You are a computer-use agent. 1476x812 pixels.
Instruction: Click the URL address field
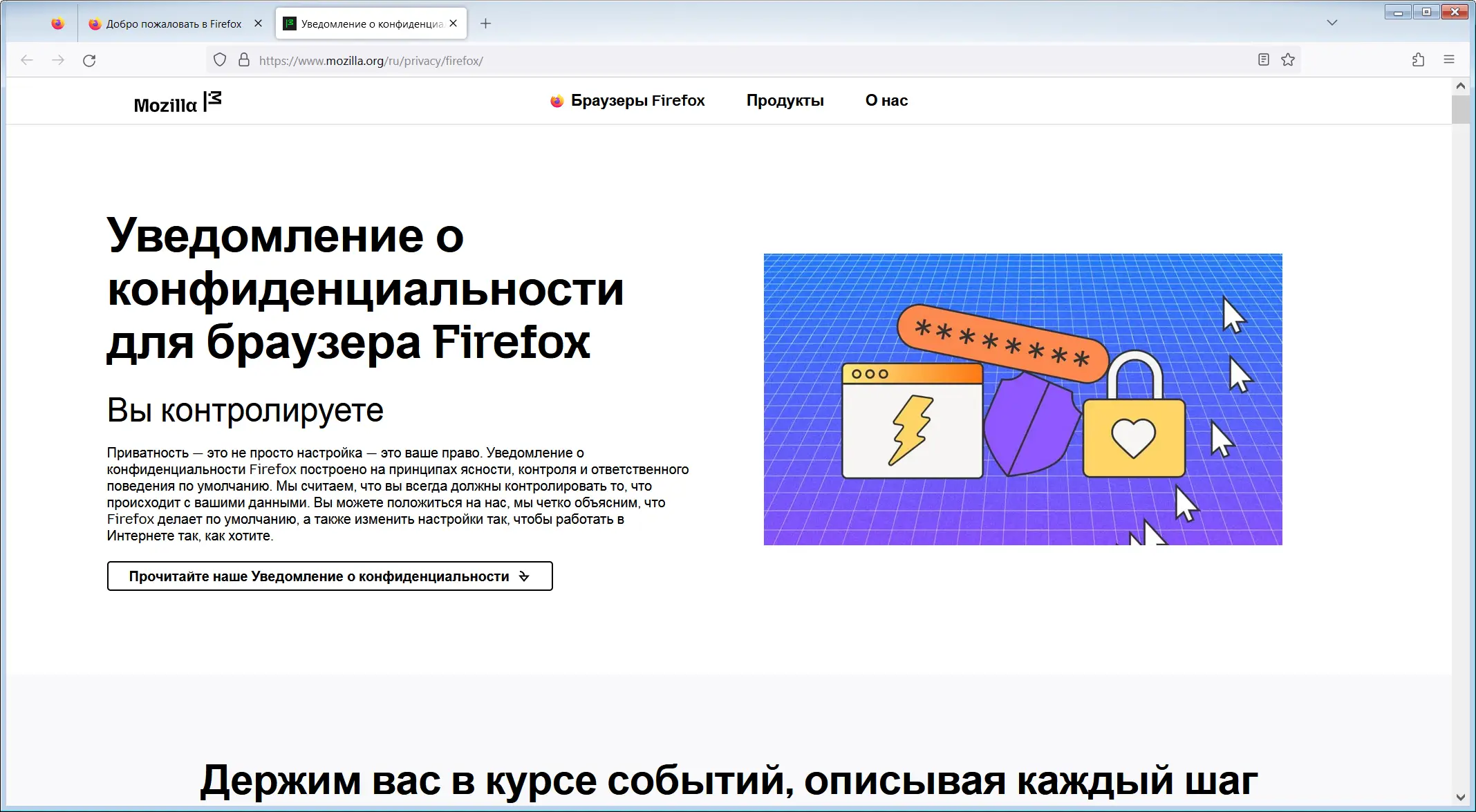click(691, 61)
